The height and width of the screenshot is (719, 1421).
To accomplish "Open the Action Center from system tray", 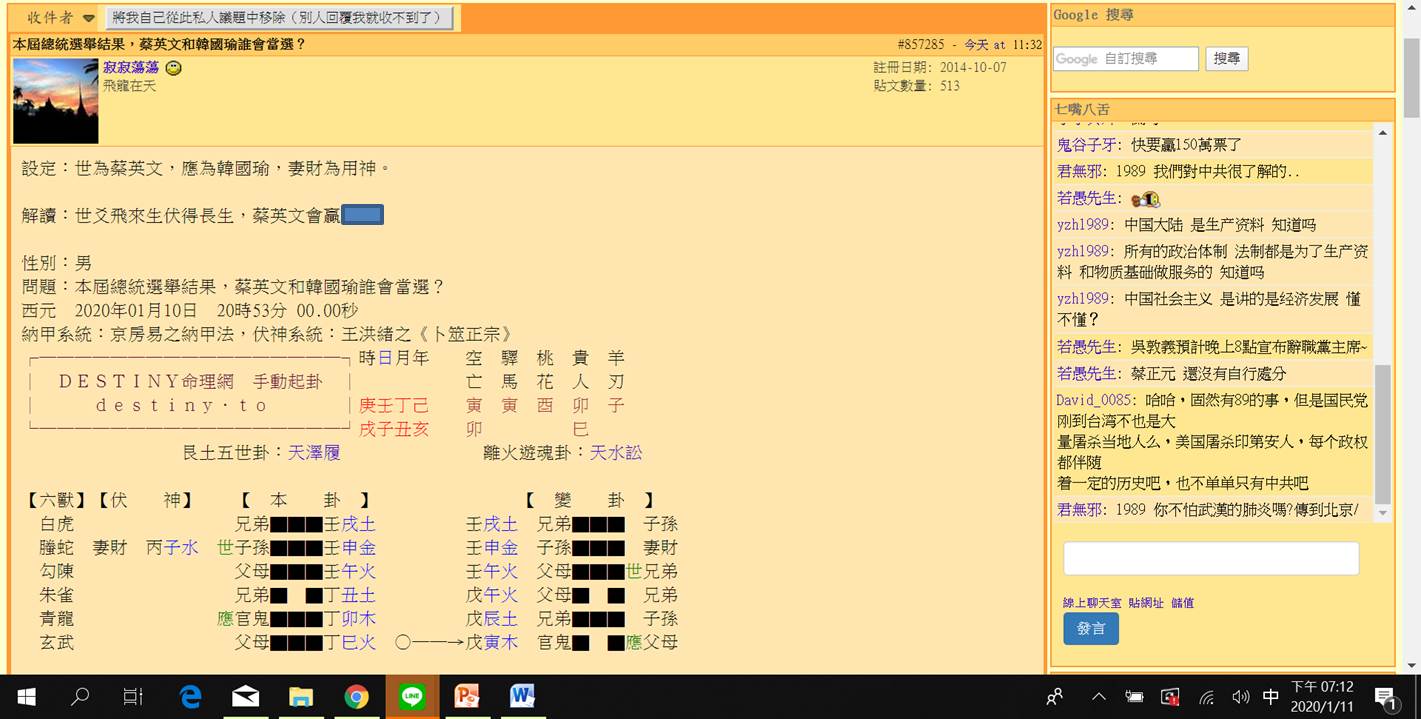I will (1384, 698).
